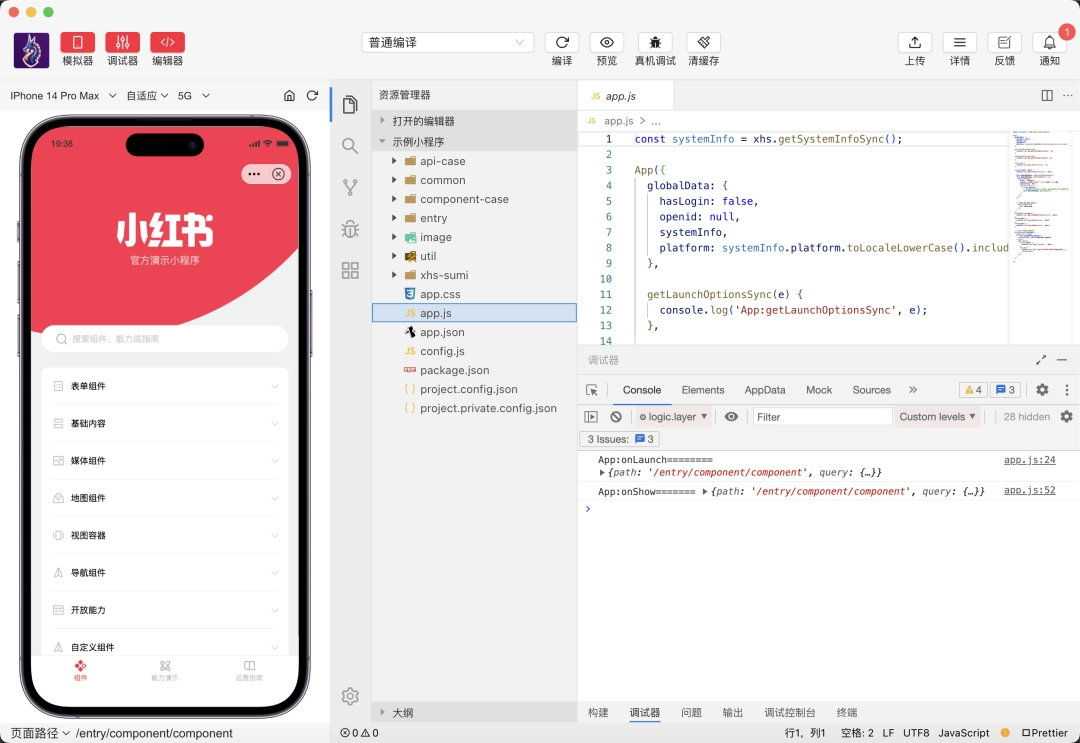Screen dimensions: 1080x743
Task: Open the 上传 upload icon
Action: pos(914,43)
